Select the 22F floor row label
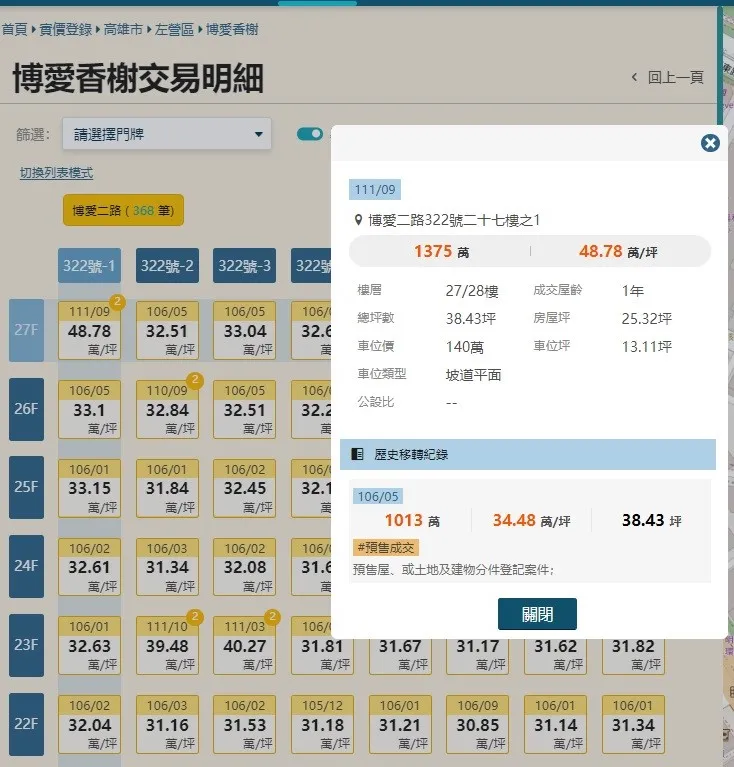This screenshot has height=767, width=734. (26, 724)
